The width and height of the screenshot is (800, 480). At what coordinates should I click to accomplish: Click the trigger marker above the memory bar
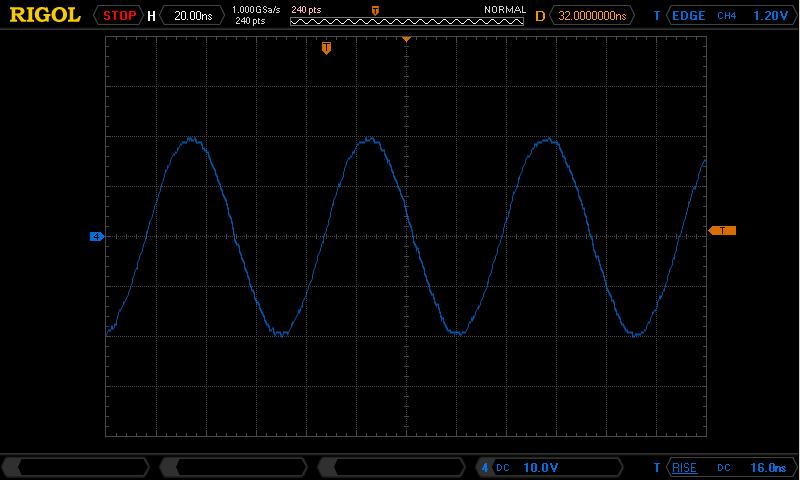[375, 10]
